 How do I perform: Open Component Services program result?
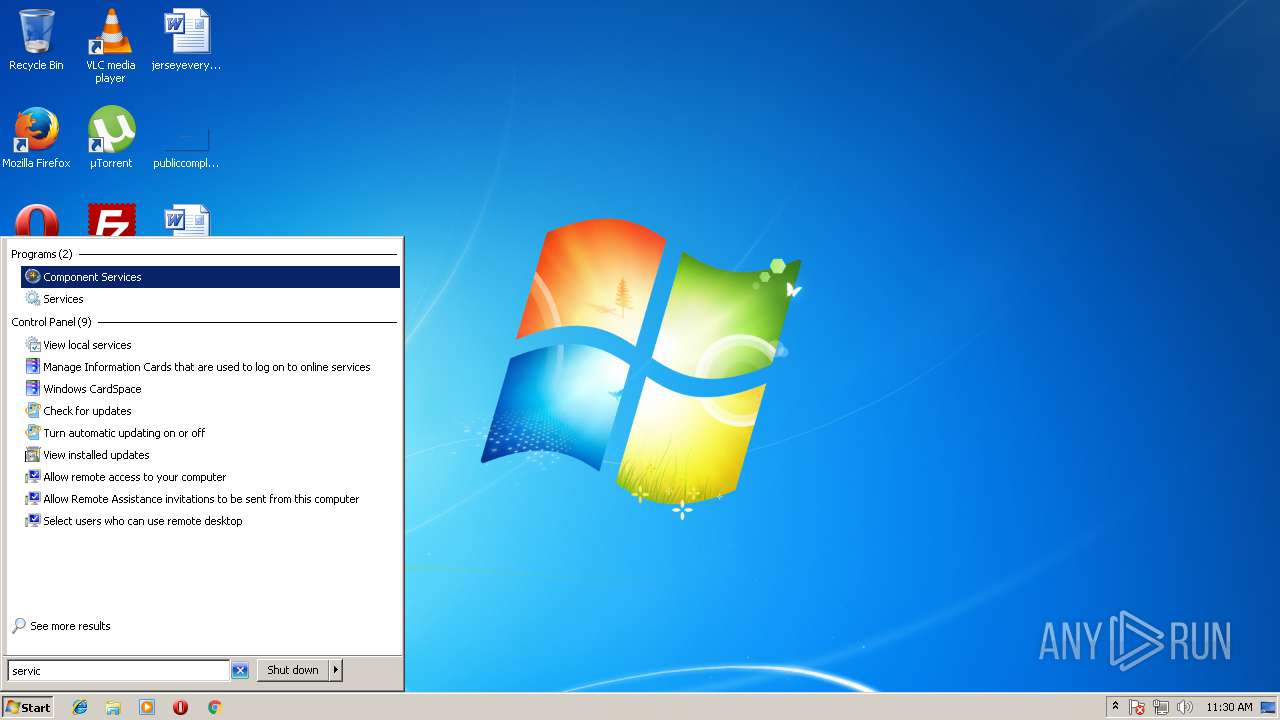[x=210, y=277]
